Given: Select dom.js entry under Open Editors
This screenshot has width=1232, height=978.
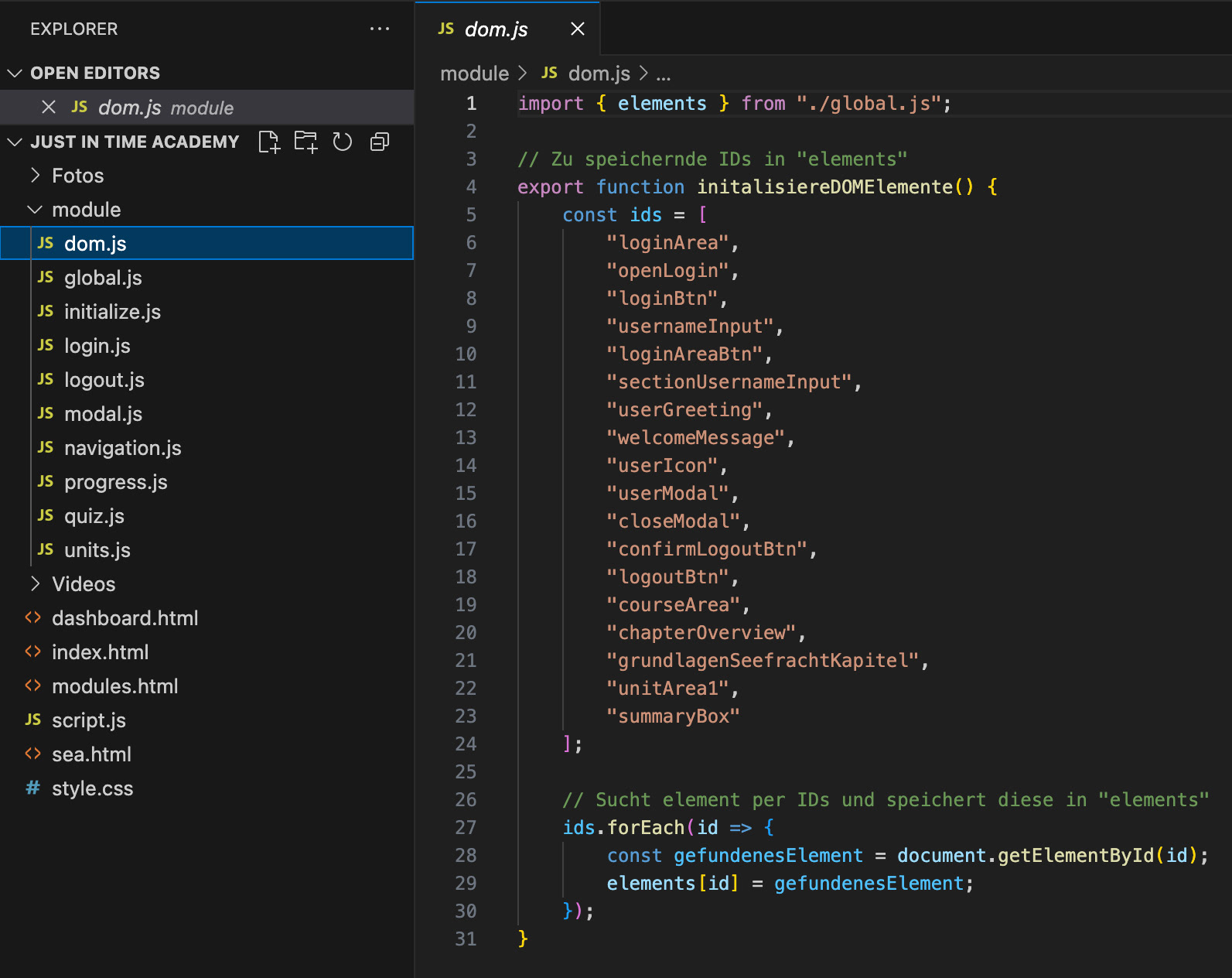Looking at the screenshot, I should coord(207,107).
